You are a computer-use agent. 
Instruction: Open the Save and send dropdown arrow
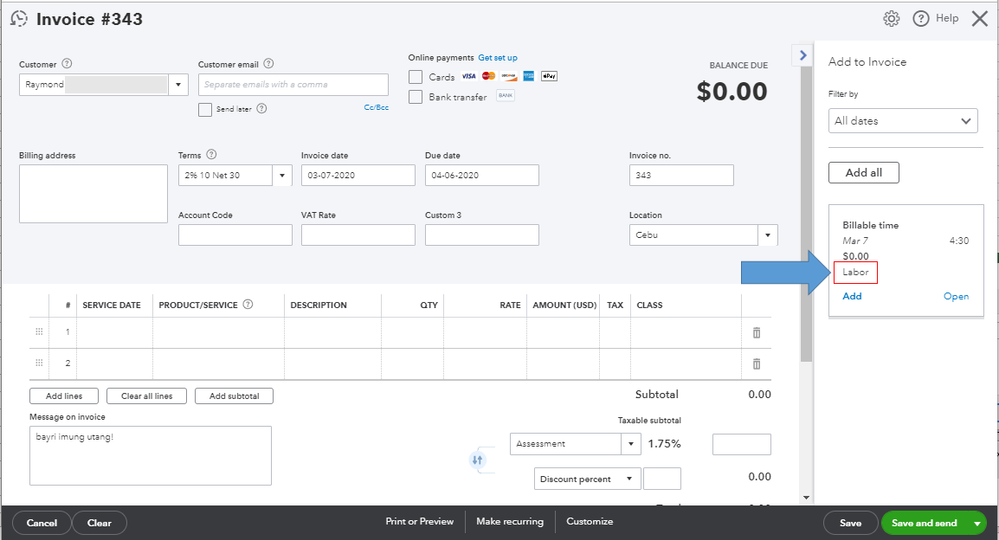[977, 523]
